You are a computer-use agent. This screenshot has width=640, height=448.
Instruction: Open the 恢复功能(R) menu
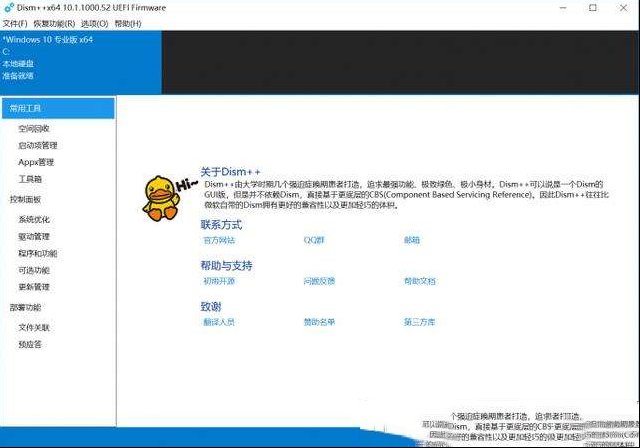pyautogui.click(x=54, y=24)
